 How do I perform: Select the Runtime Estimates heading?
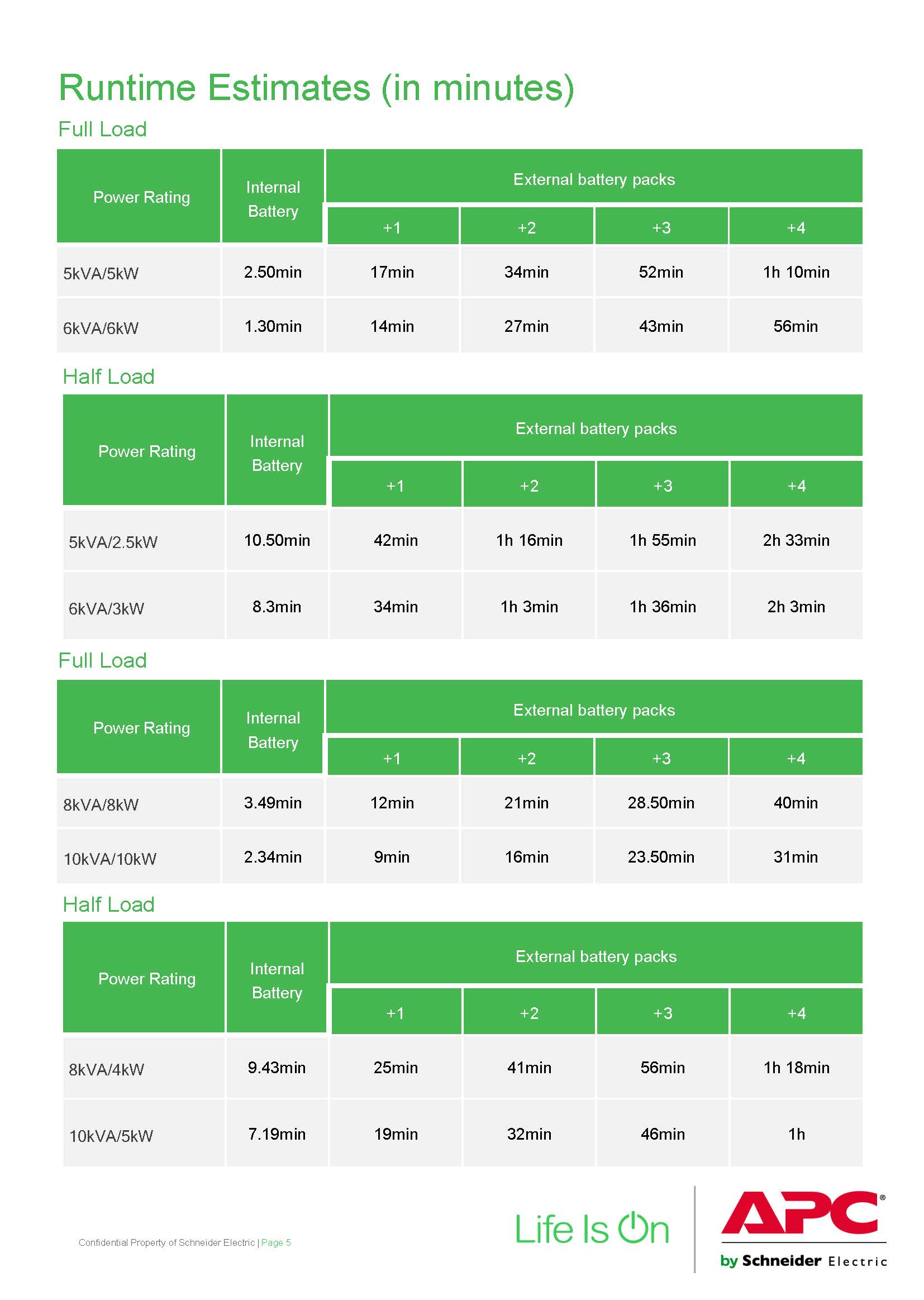316,88
